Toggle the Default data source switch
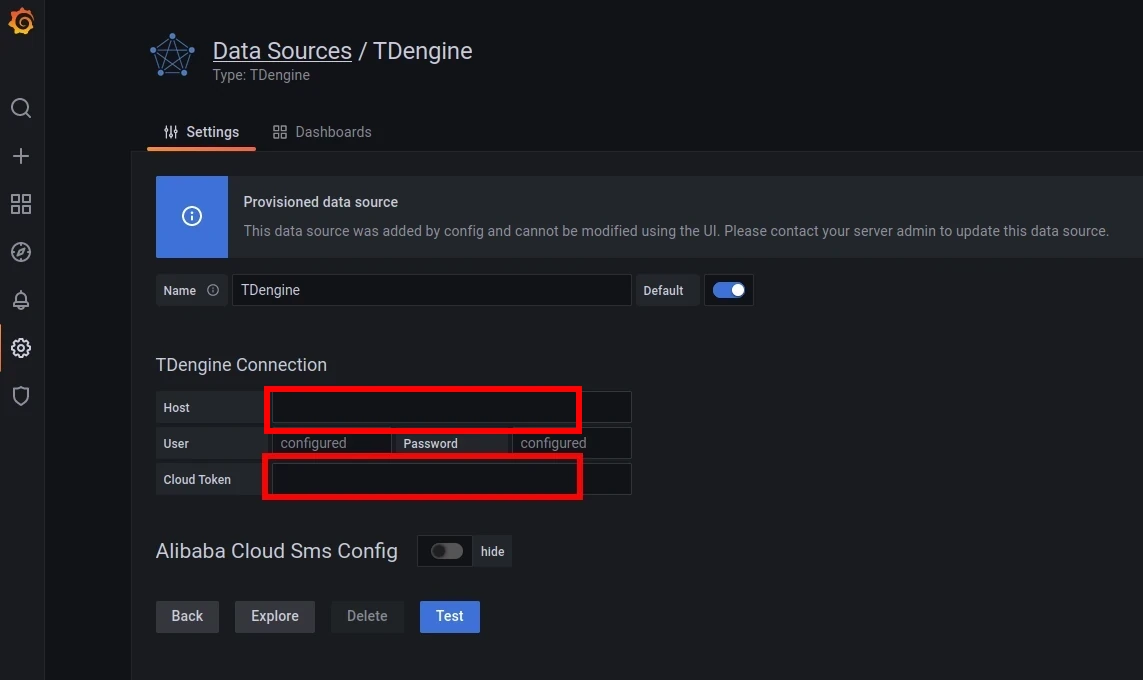Screen dimensions: 1143x680 point(728,290)
